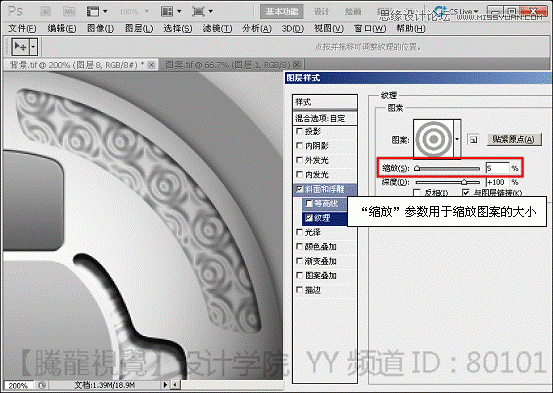Open View Extras dropdown arrow
Viewport: 553px width, 393px height.
coord(105,12)
